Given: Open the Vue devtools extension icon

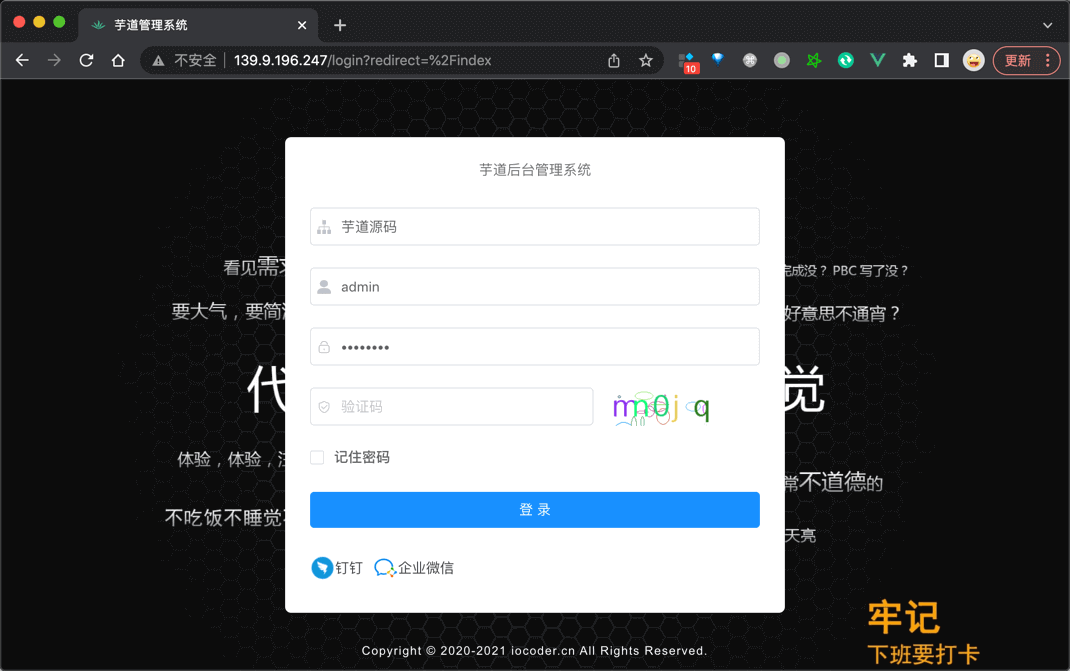Looking at the screenshot, I should pos(877,60).
